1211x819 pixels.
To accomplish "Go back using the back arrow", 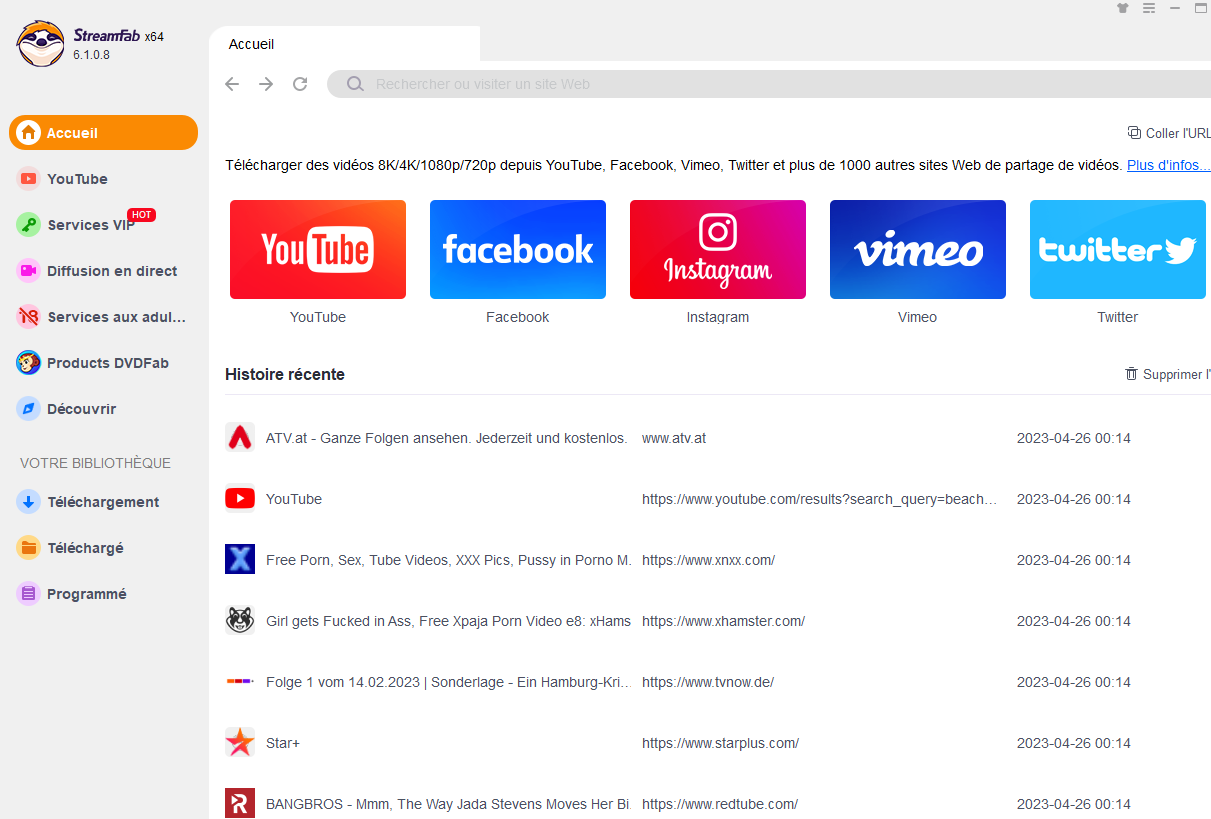I will point(232,84).
